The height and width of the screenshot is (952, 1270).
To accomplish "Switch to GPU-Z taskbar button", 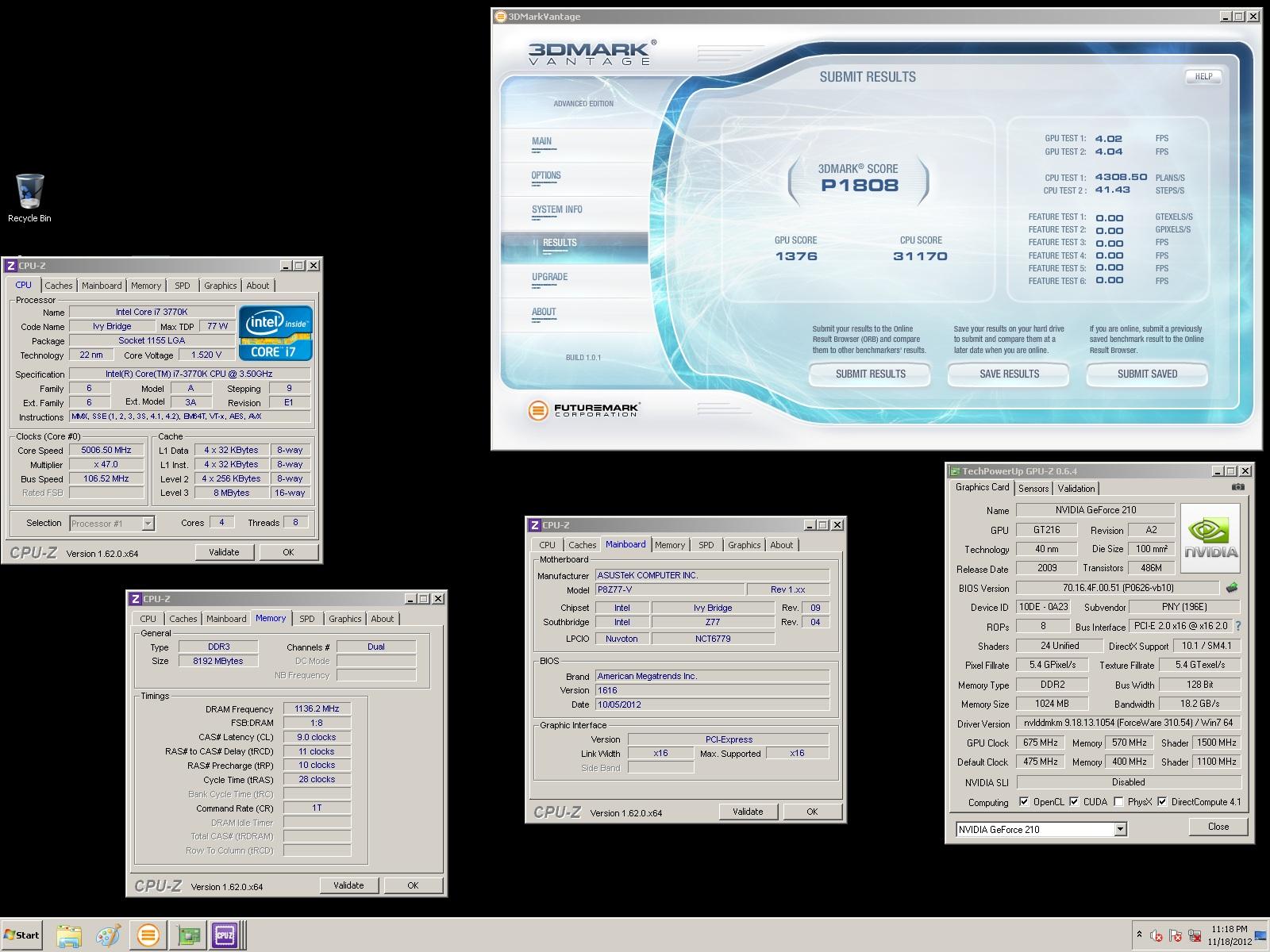I will pyautogui.click(x=188, y=935).
